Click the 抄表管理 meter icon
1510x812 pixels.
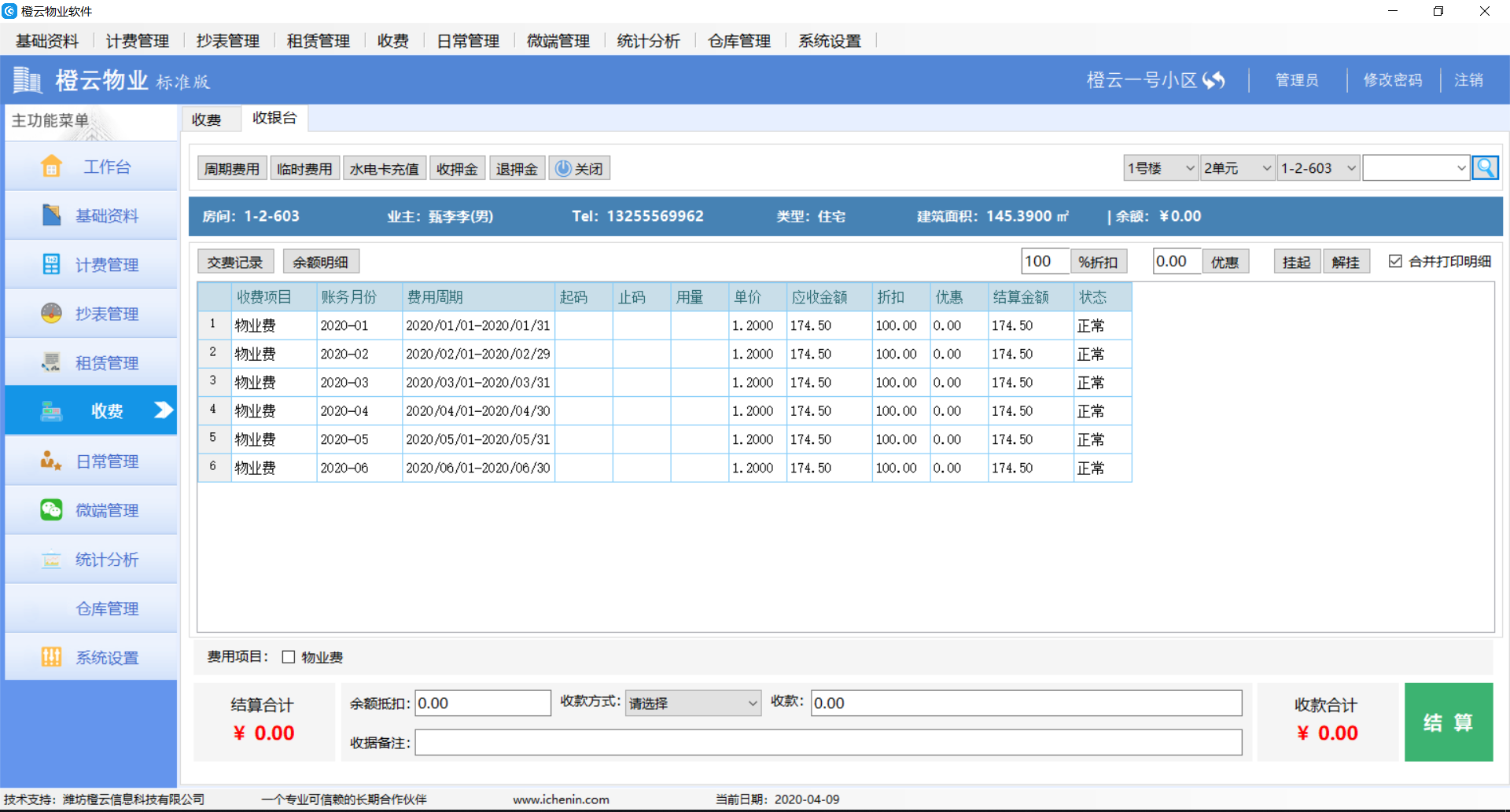pyautogui.click(x=51, y=313)
